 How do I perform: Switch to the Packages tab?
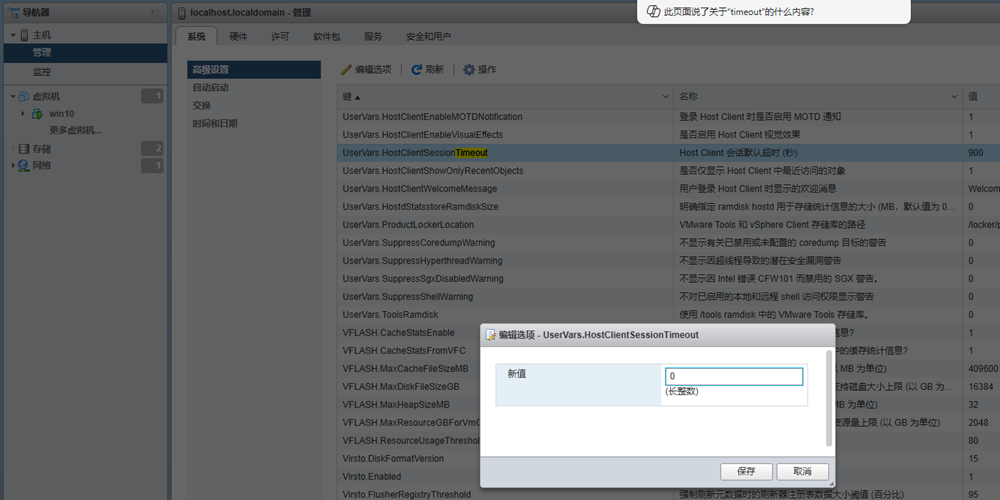tap(327, 36)
